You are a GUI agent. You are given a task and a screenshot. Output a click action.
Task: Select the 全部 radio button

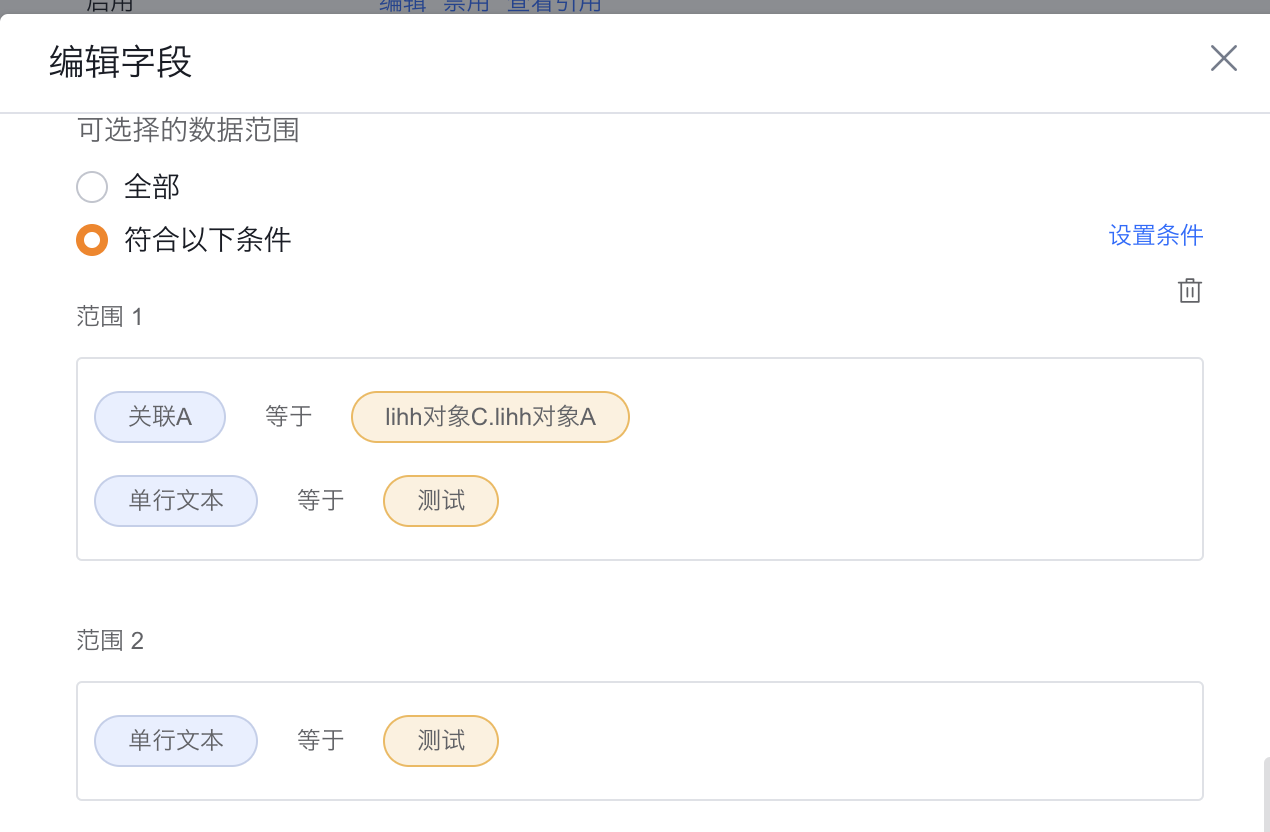[x=92, y=187]
